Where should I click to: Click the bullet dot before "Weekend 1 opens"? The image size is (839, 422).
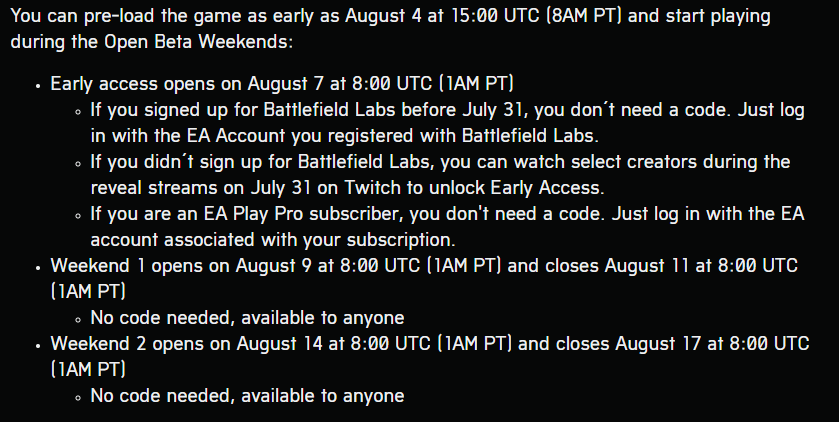[x=38, y=267]
